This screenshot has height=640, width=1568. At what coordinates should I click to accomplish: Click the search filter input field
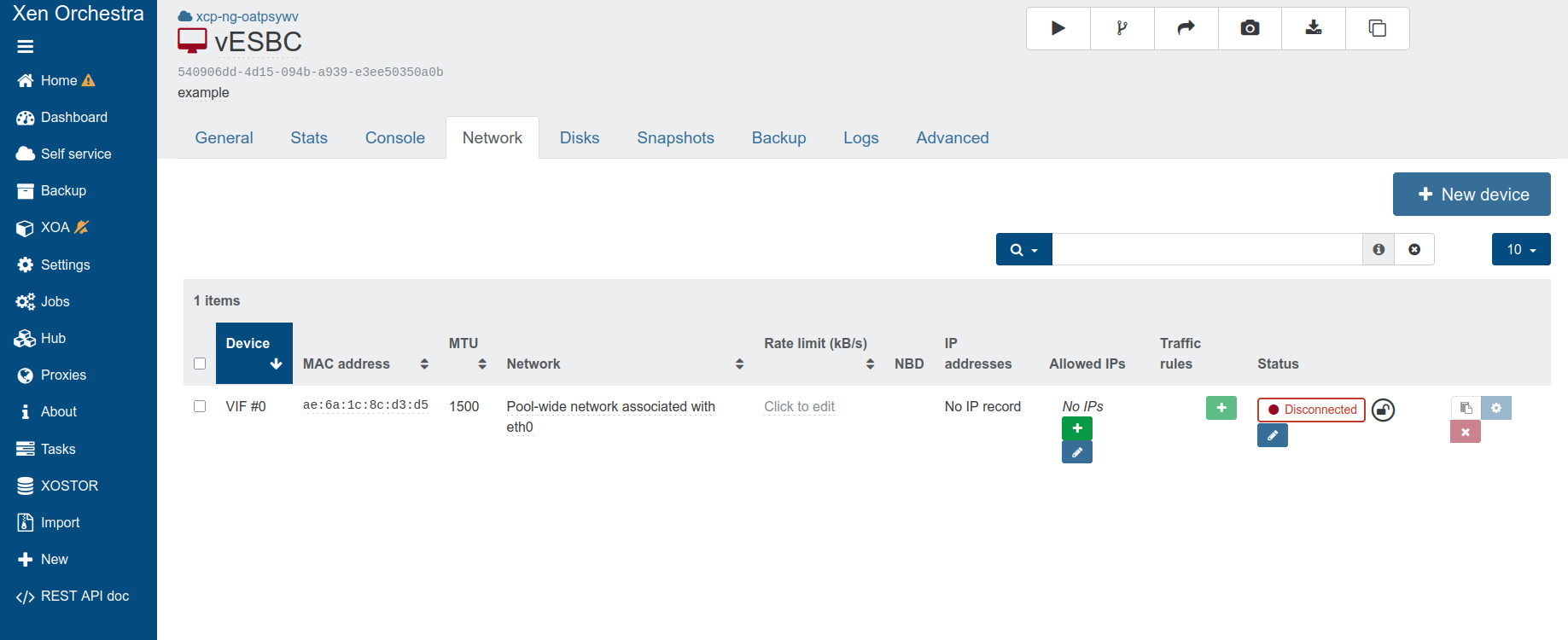[x=1206, y=249]
